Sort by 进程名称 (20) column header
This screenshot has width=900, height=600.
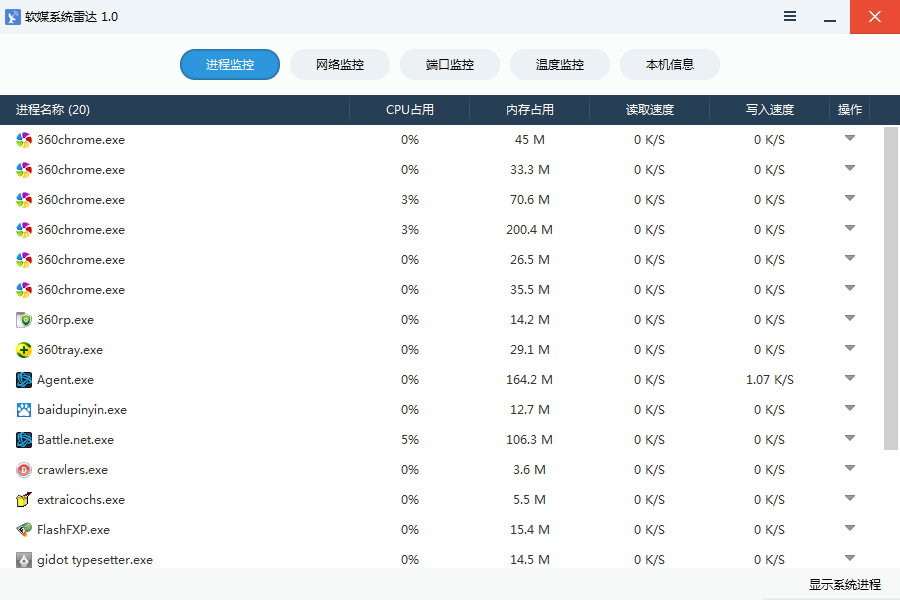pos(174,110)
